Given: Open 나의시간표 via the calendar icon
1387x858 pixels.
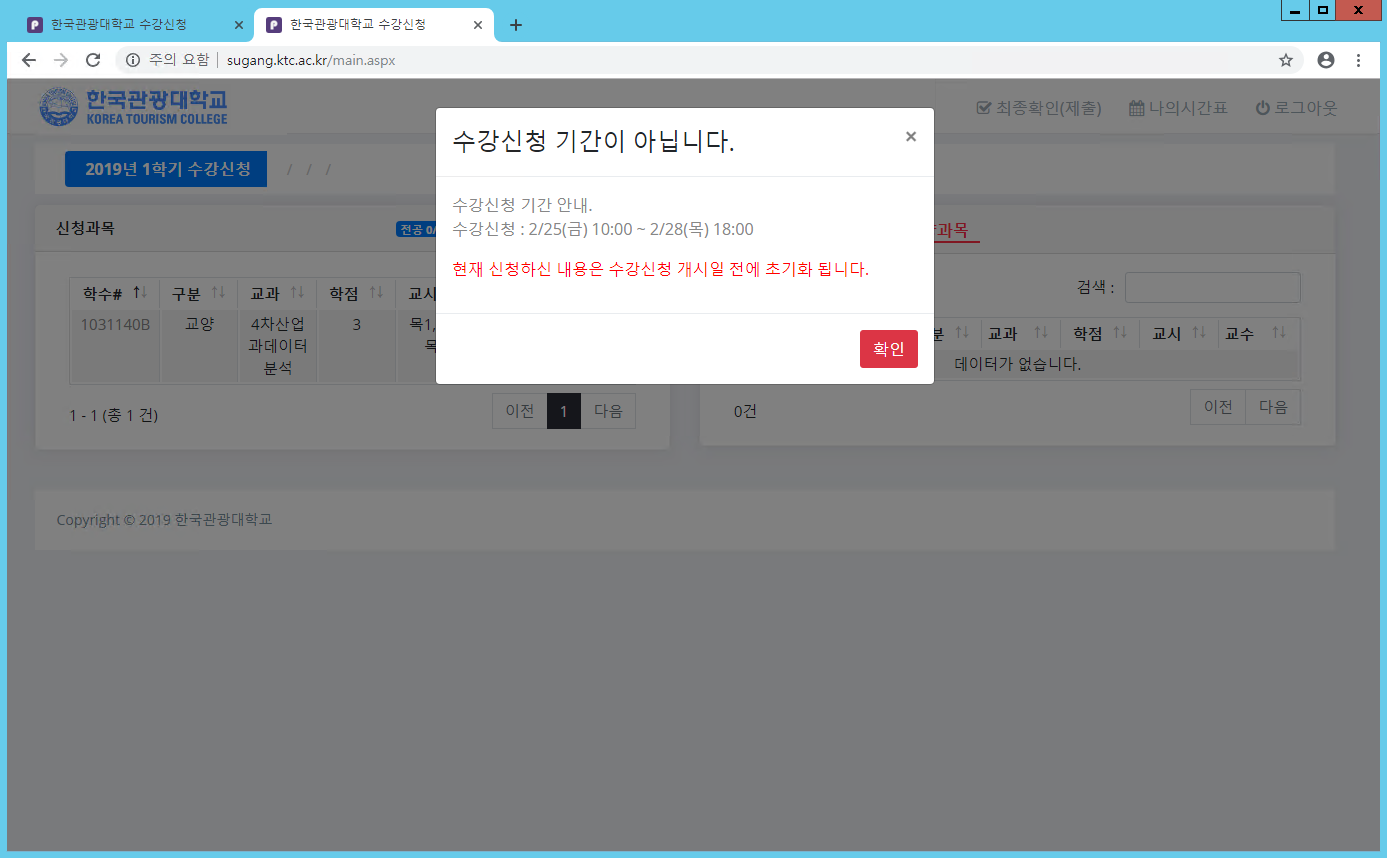Looking at the screenshot, I should pyautogui.click(x=1138, y=107).
